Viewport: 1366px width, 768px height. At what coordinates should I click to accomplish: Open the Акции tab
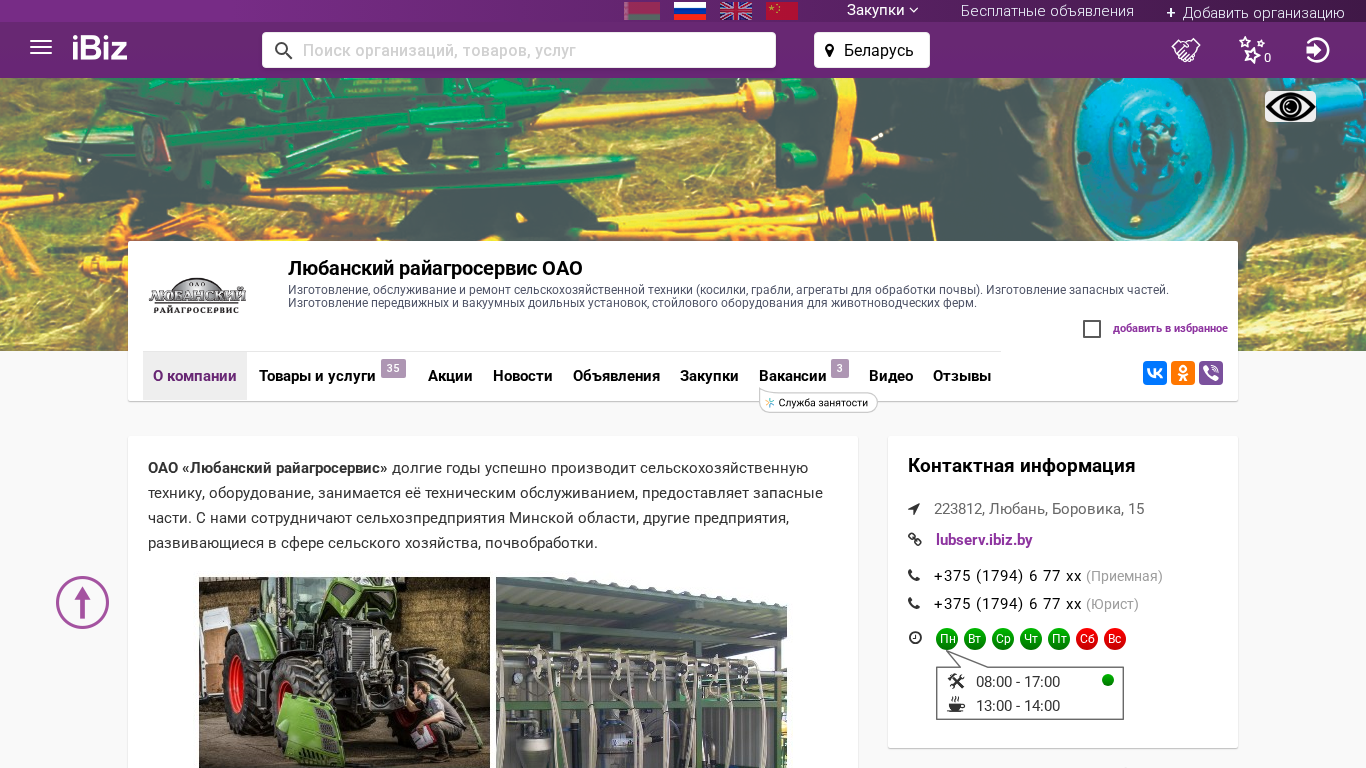pyautogui.click(x=450, y=376)
